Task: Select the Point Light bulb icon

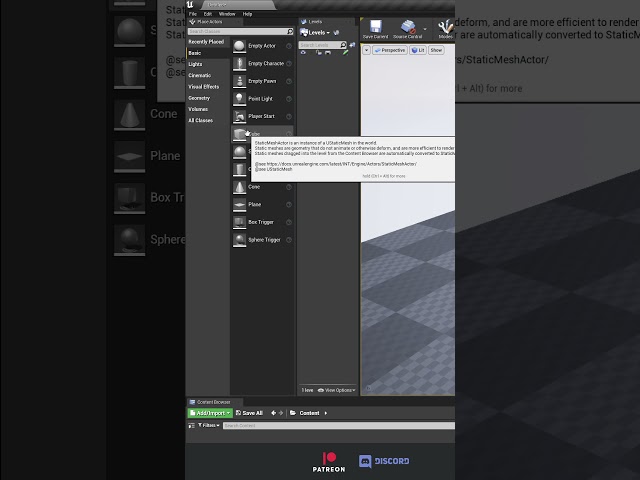Action: (x=239, y=99)
